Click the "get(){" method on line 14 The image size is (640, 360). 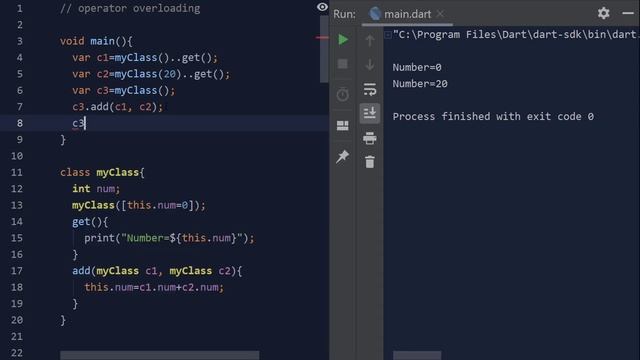tap(90, 222)
